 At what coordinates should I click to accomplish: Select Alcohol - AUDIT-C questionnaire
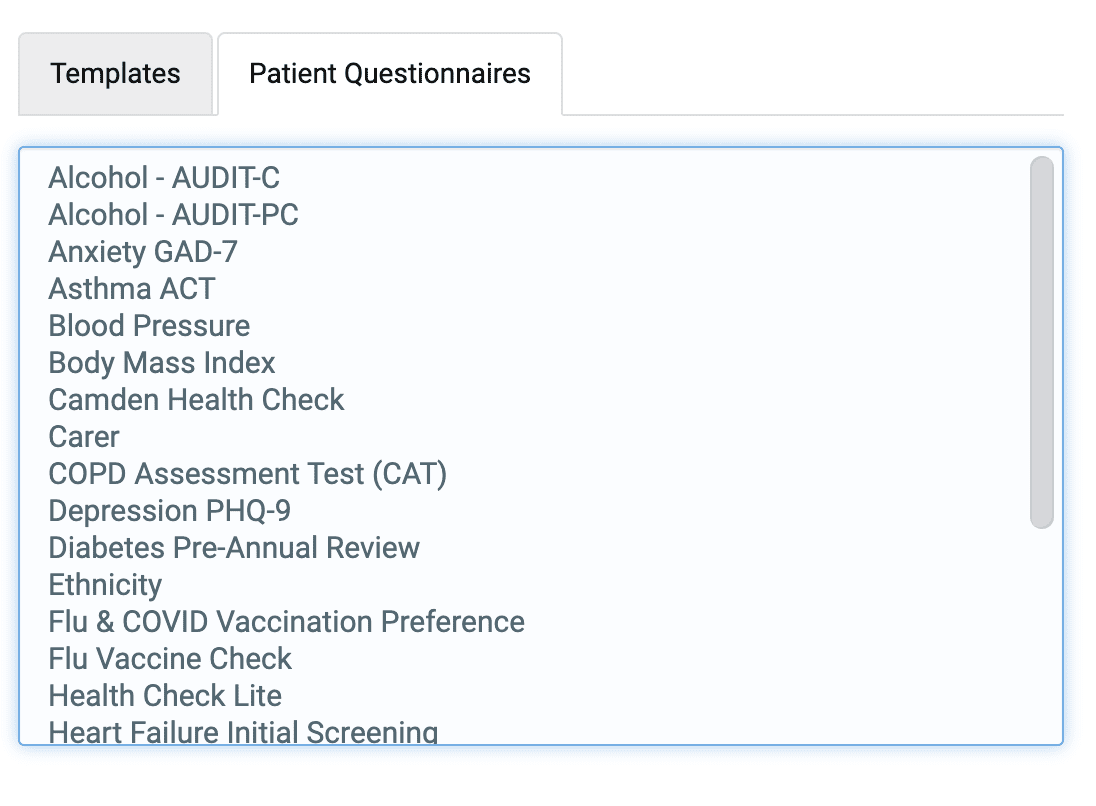164,178
